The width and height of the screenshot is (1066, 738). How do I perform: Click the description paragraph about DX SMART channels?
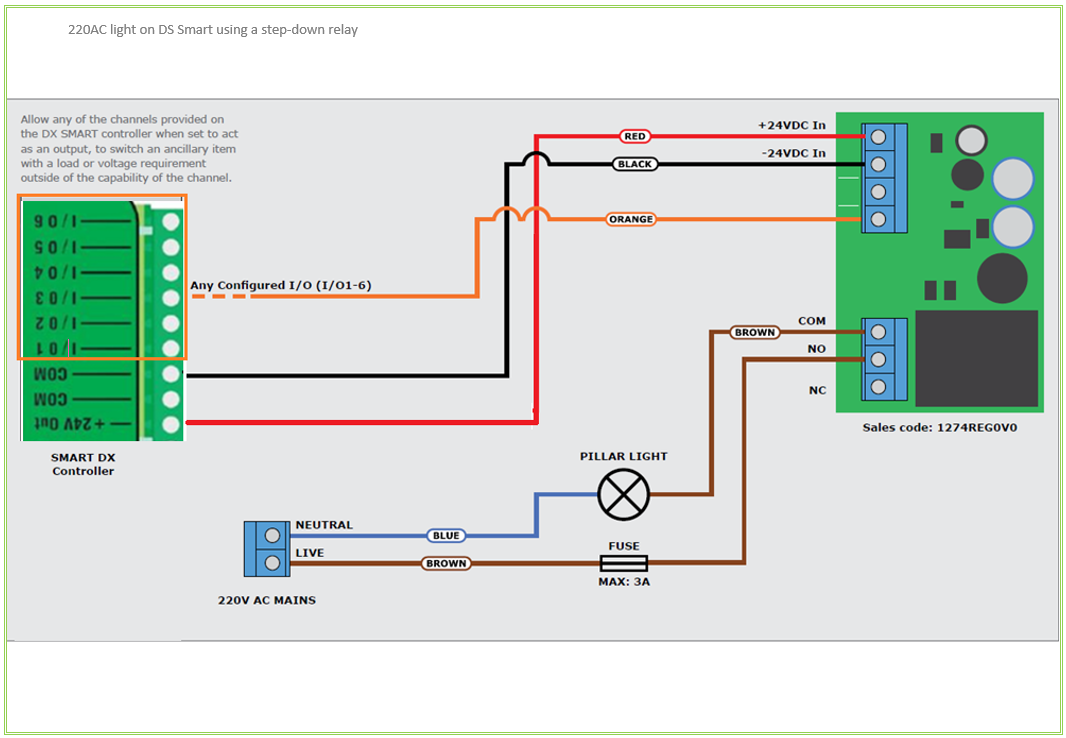(129, 148)
